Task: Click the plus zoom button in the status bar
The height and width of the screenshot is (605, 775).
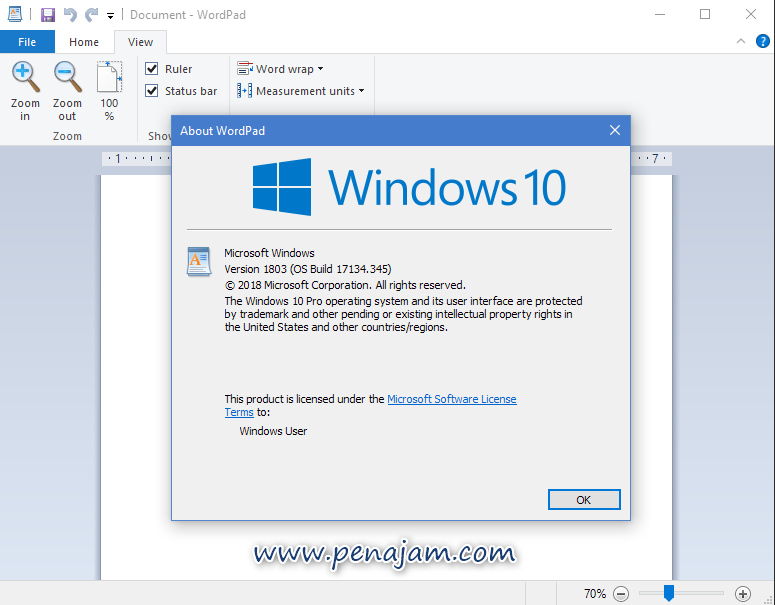Action: click(x=743, y=594)
